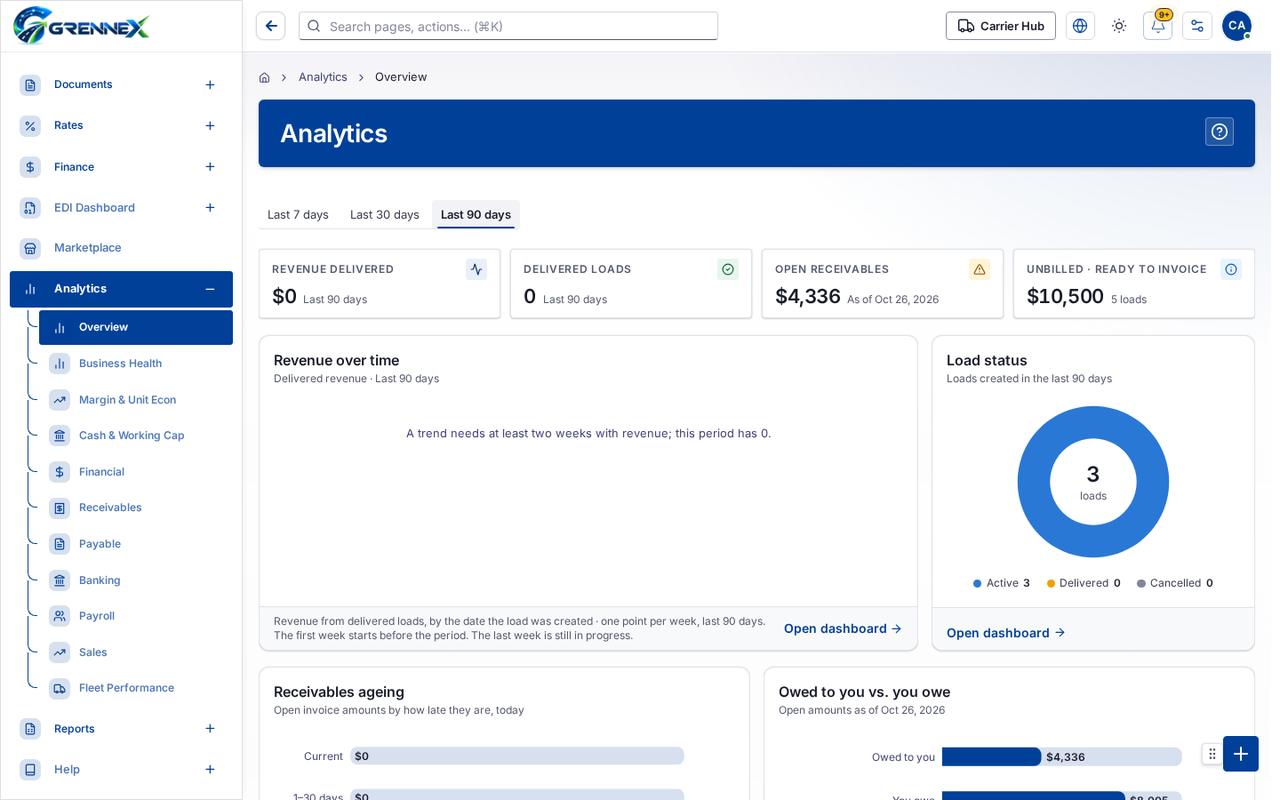The width and height of the screenshot is (1280, 800).
Task: Open Cash & Working Cap page
Action: (136, 436)
